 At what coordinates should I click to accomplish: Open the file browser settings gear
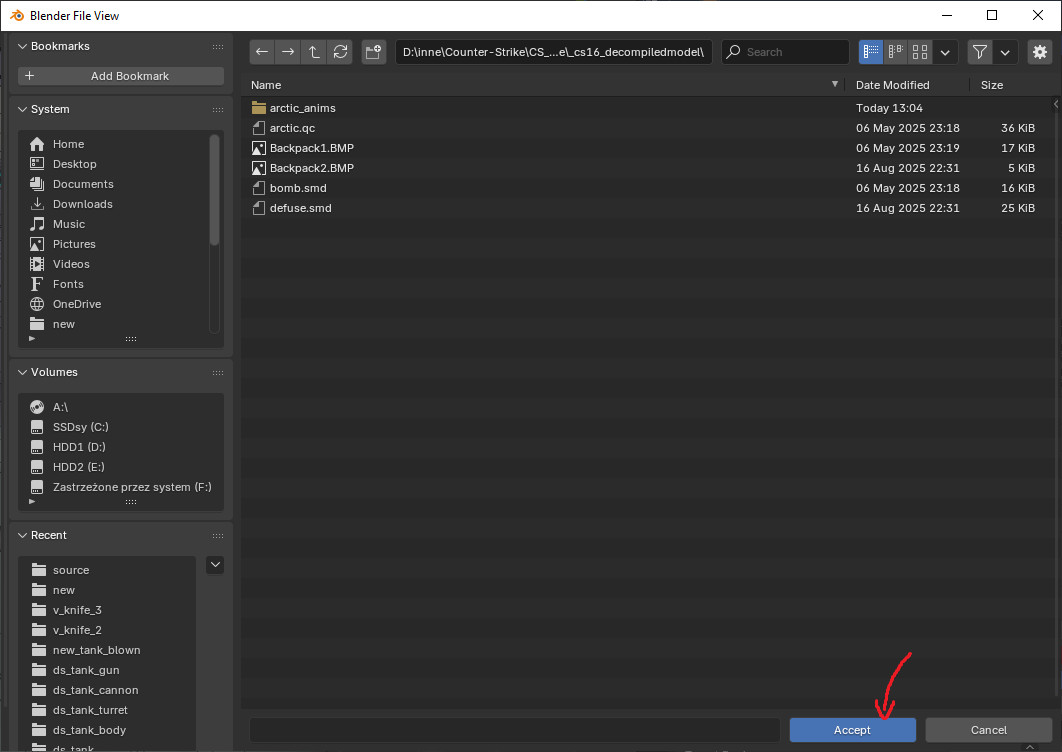[x=1040, y=52]
